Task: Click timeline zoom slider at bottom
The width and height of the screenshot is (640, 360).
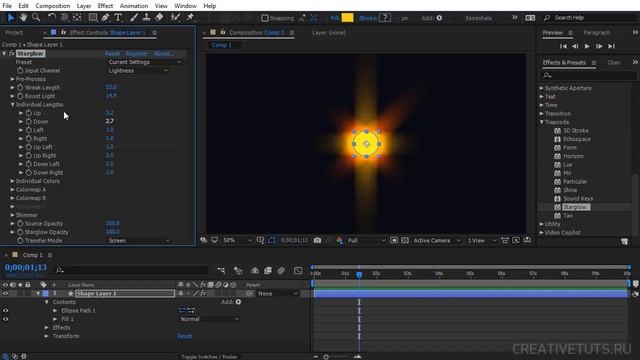Action: click(x=326, y=357)
